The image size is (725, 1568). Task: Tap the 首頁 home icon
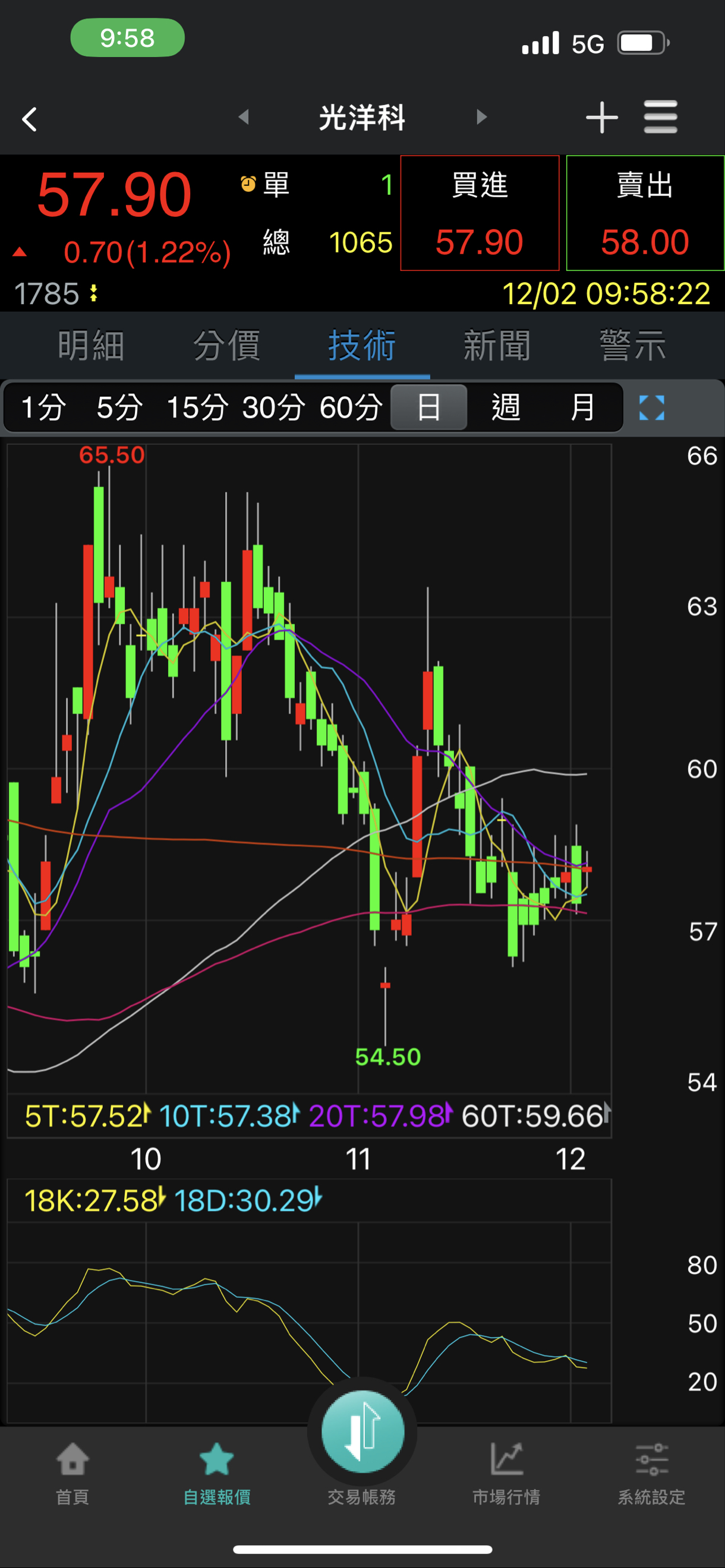click(x=72, y=1472)
